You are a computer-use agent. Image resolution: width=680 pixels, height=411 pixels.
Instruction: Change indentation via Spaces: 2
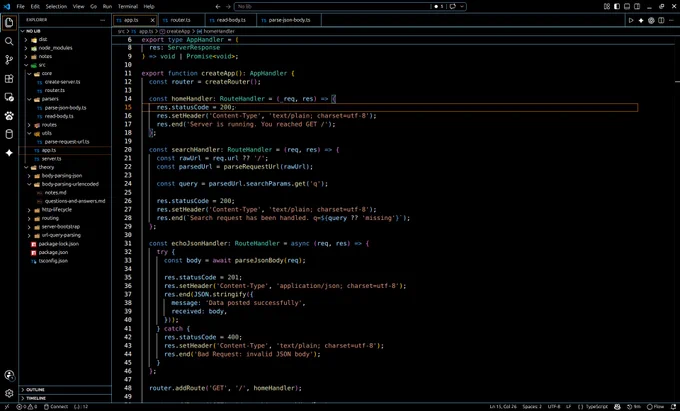pyautogui.click(x=532, y=407)
